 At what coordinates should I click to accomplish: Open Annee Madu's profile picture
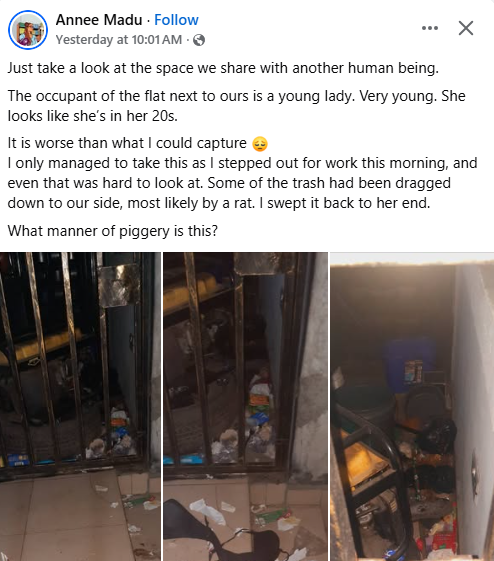pyautogui.click(x=28, y=30)
